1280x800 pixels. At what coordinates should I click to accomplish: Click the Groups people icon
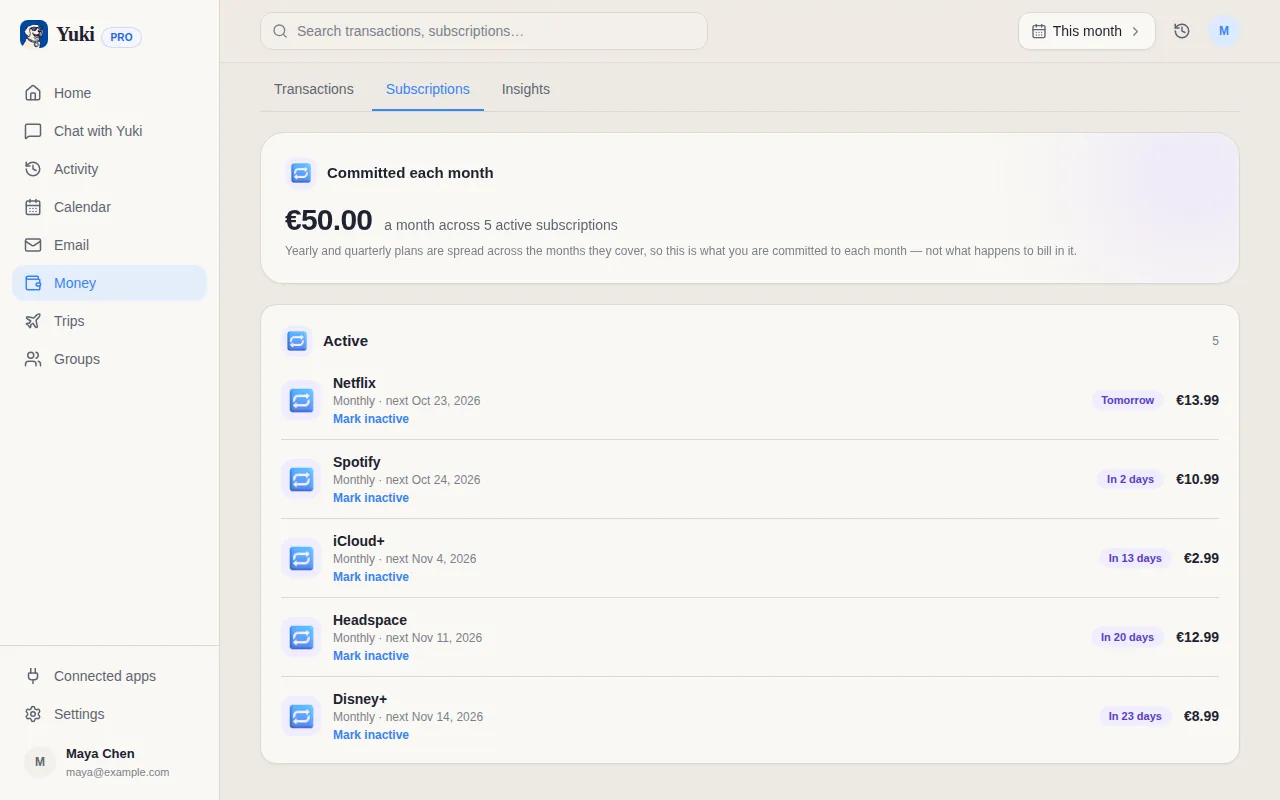coord(33,359)
